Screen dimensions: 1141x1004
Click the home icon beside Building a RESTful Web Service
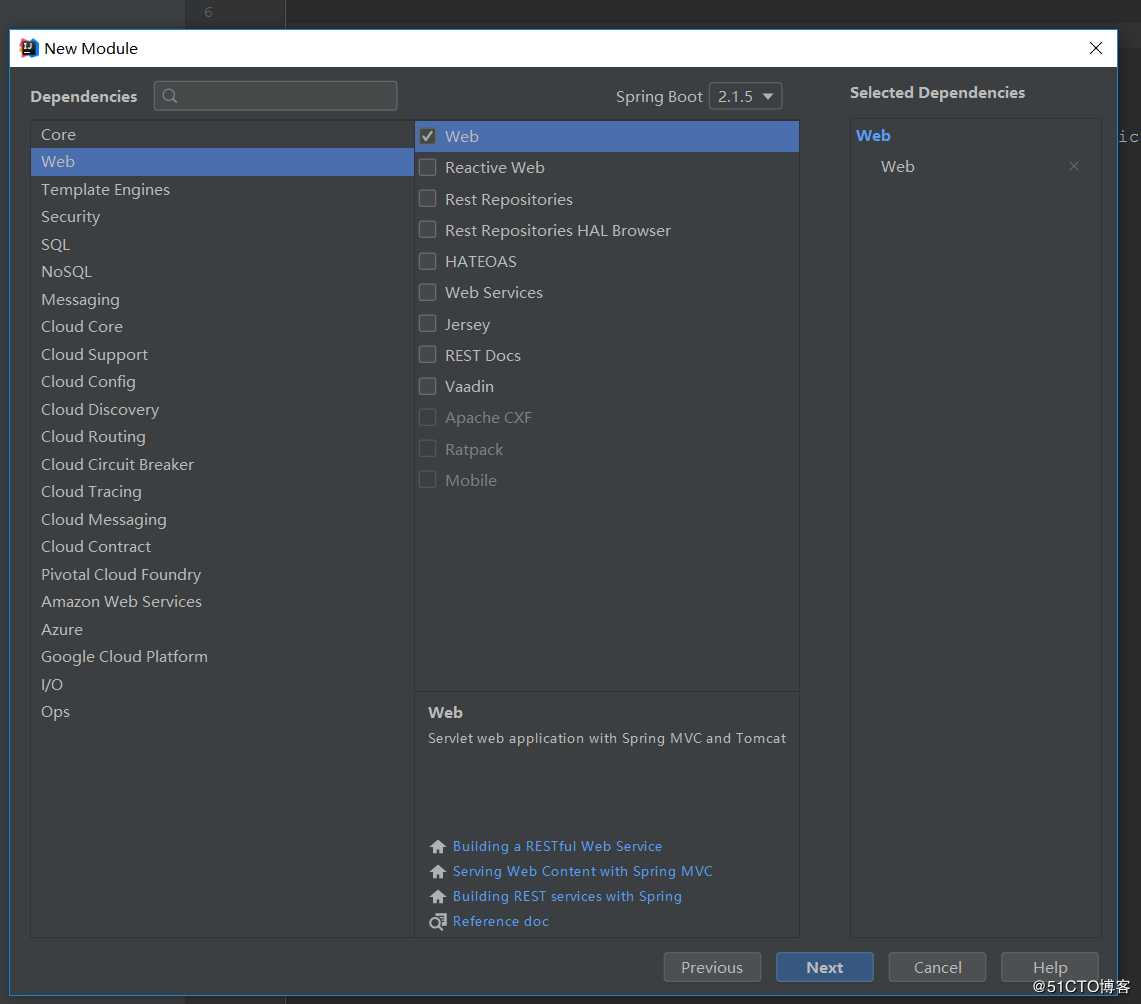pos(437,847)
